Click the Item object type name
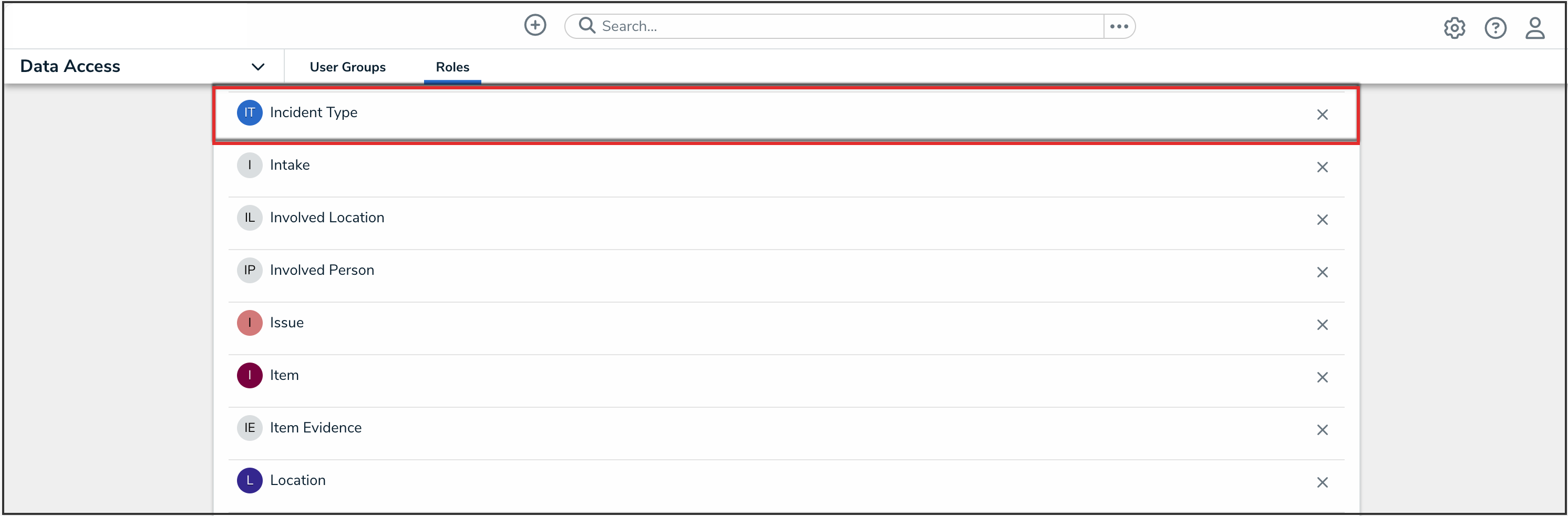 (284, 375)
